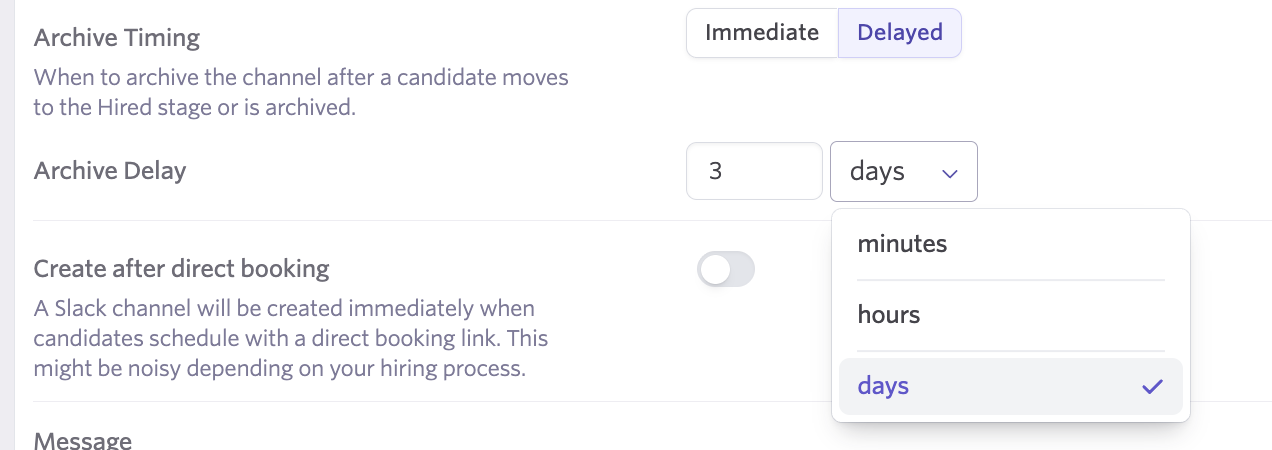This screenshot has width=1272, height=450.
Task: Click the days text in the combo box
Action: (x=877, y=172)
